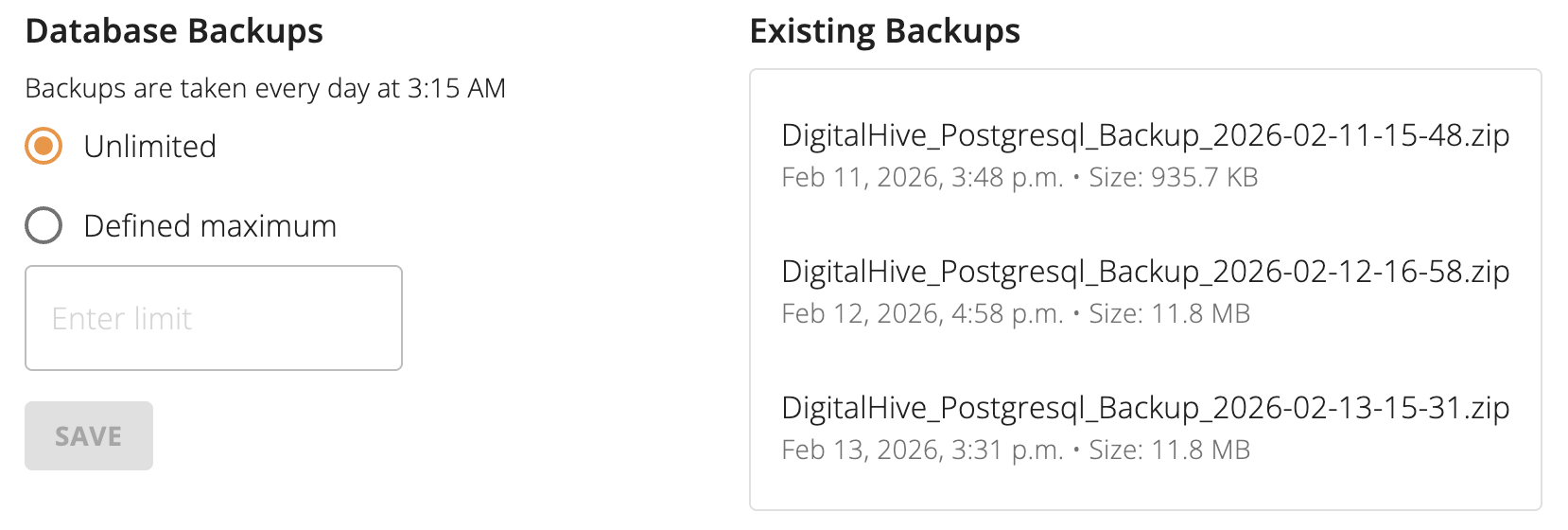Screen dimensions: 1568x530
Task: Select the Defined maximum radio button
Action: (44, 226)
